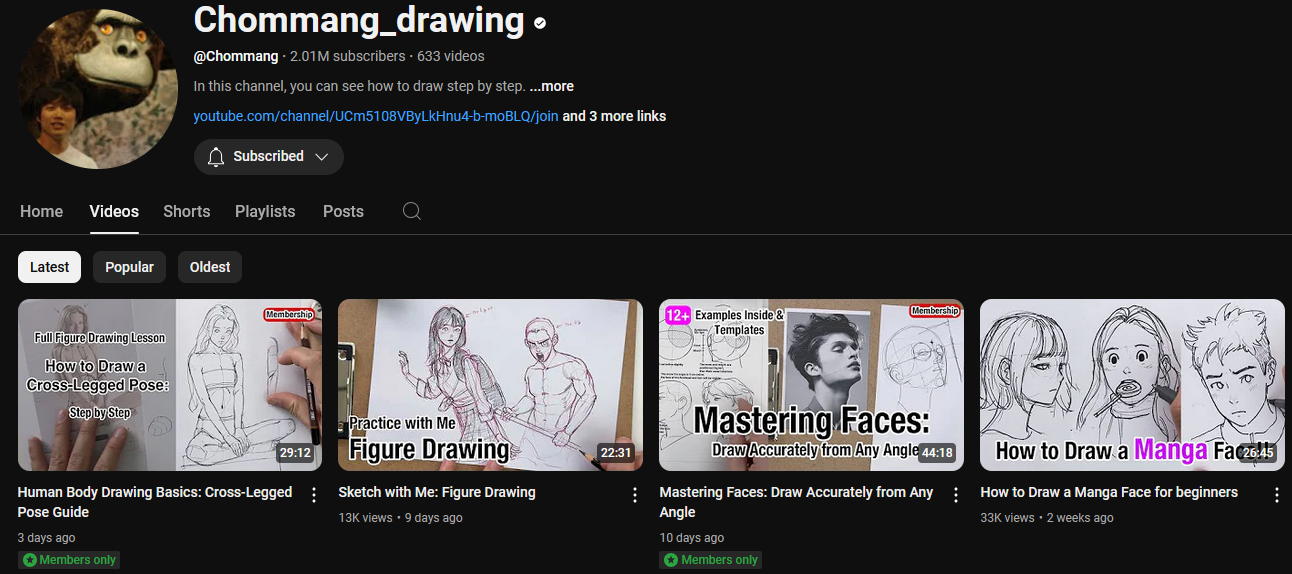Click the 22:31 duration badge
Viewport: 1292px width, 574px height.
[x=616, y=453]
